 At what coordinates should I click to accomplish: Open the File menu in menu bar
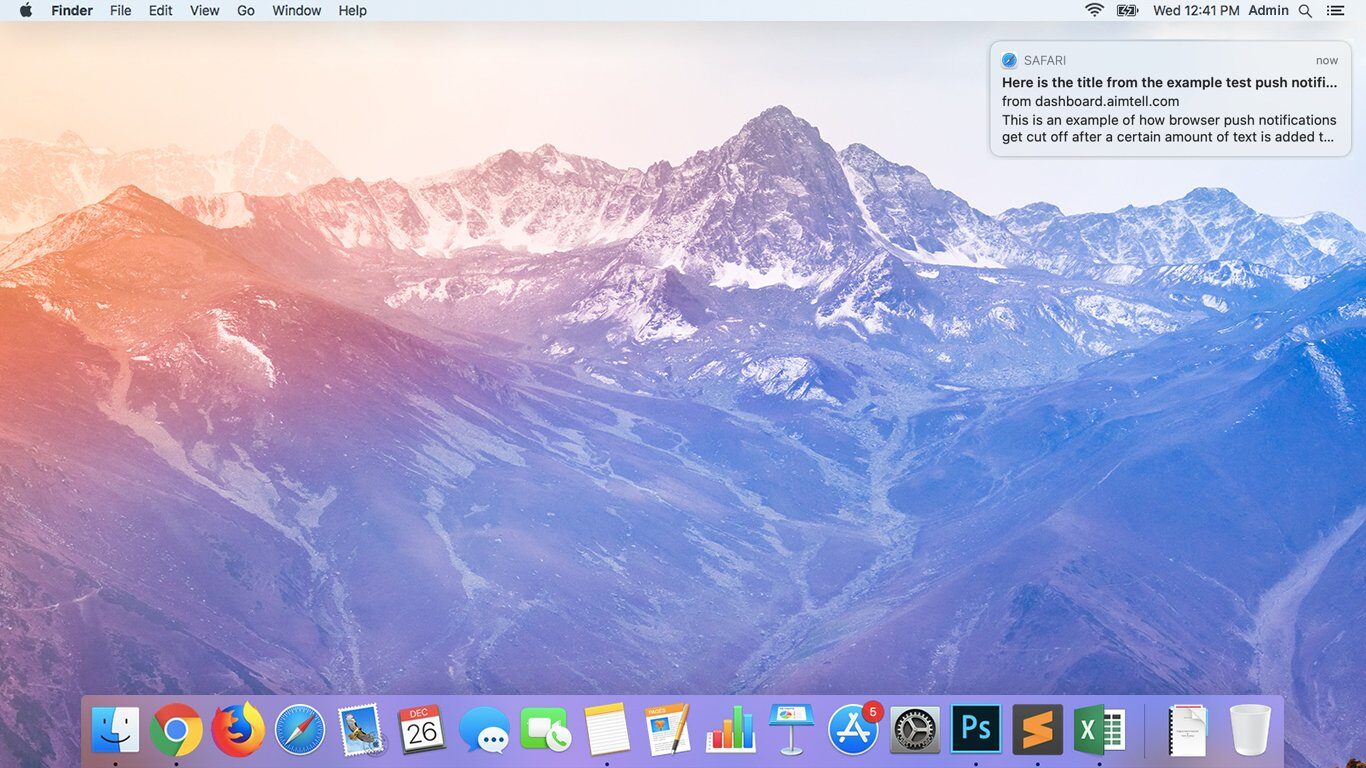tap(120, 10)
